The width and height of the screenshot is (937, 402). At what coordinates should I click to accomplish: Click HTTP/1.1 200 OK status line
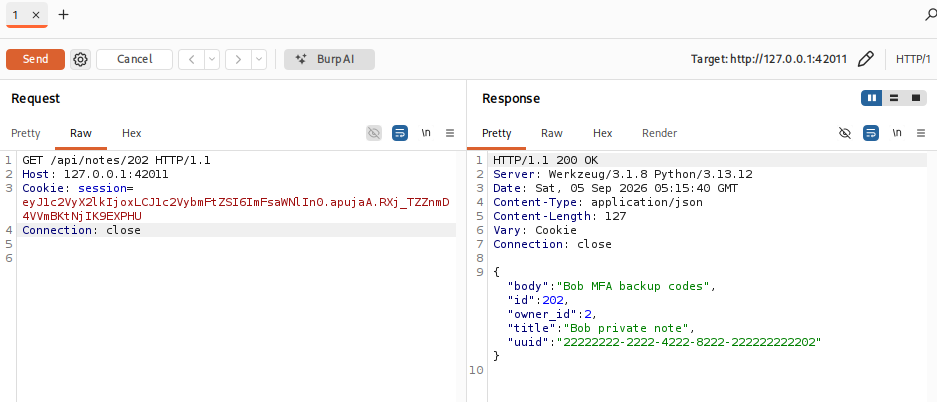546,161
